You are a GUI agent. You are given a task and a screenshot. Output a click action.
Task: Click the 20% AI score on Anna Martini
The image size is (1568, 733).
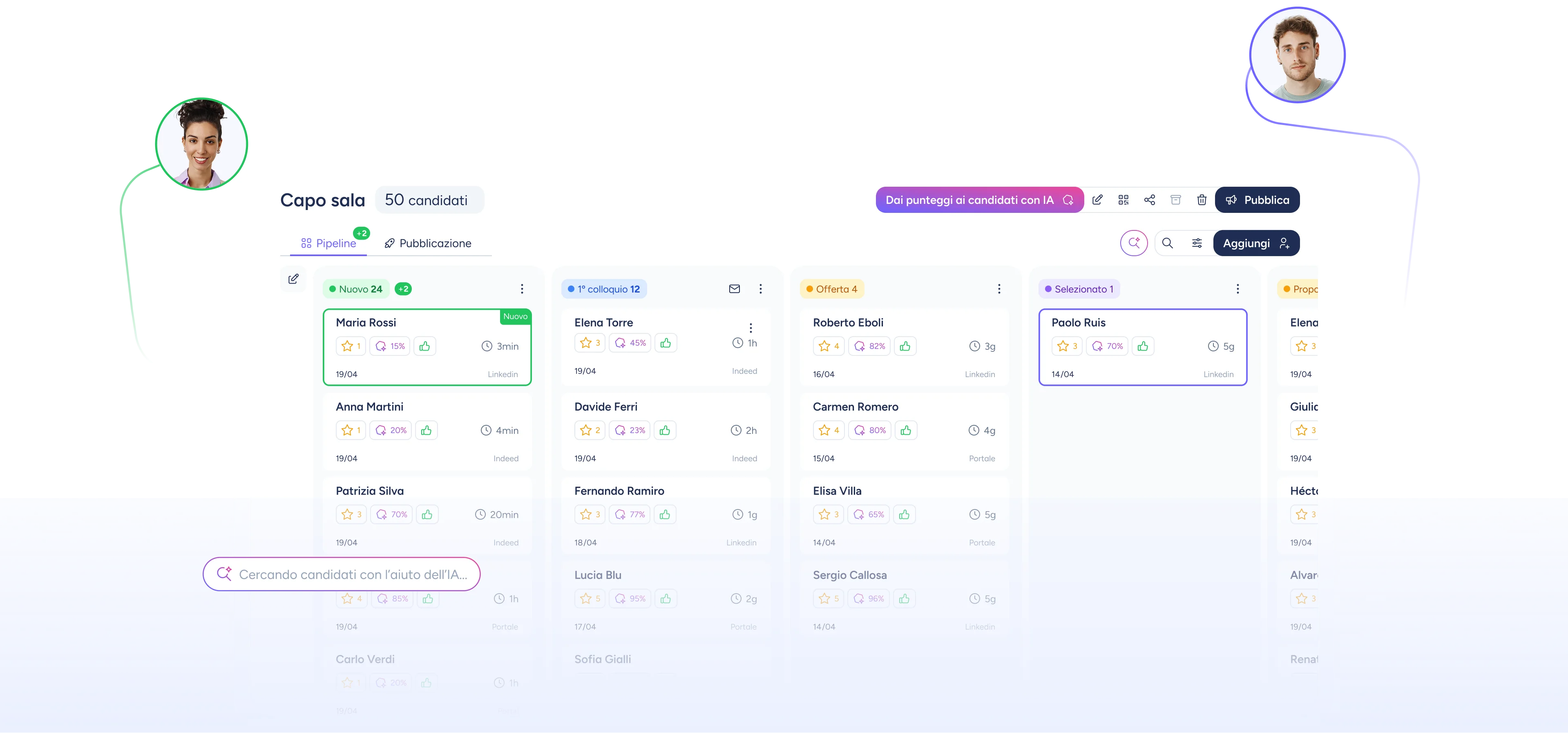pos(391,430)
